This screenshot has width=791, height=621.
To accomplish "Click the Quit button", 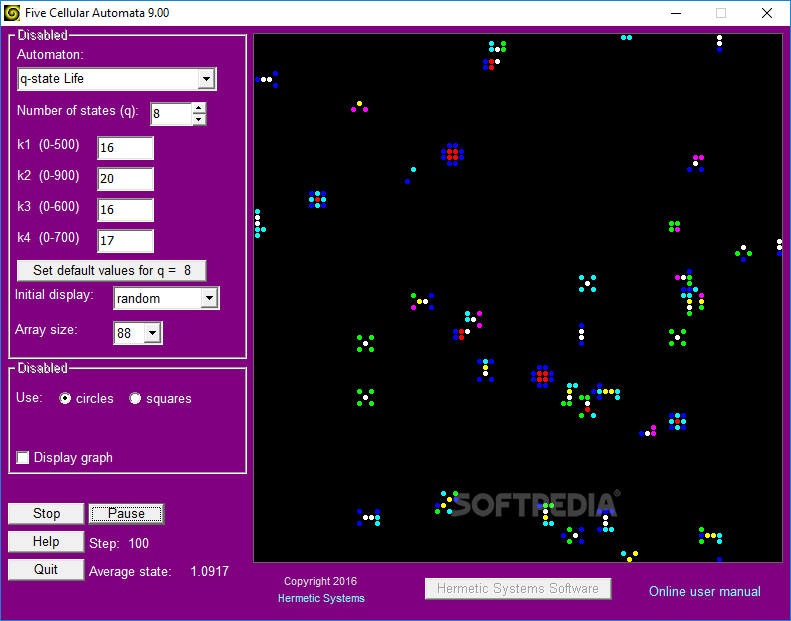I will [46, 569].
